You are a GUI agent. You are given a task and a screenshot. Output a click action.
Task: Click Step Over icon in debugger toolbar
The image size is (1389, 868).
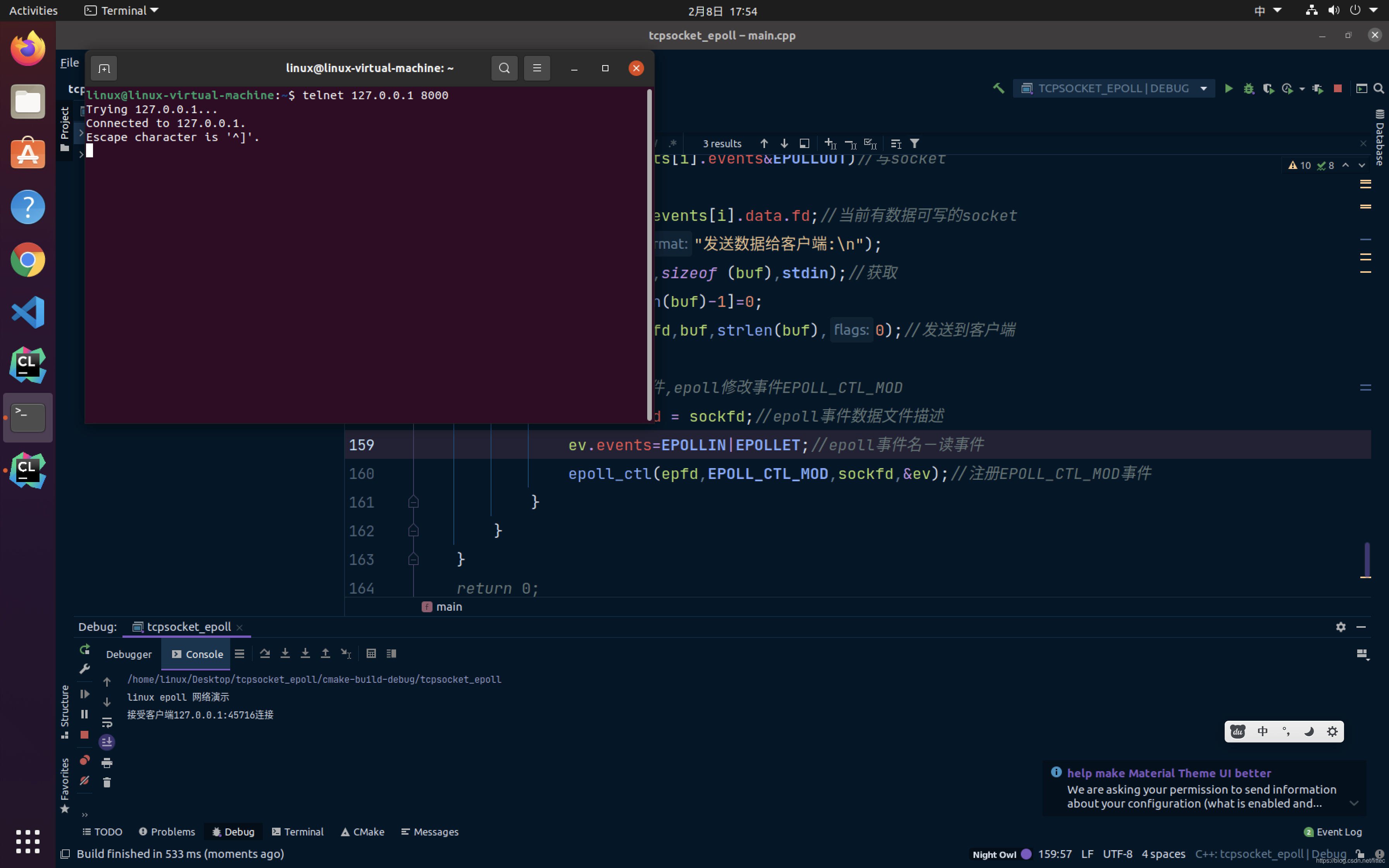tap(265, 654)
